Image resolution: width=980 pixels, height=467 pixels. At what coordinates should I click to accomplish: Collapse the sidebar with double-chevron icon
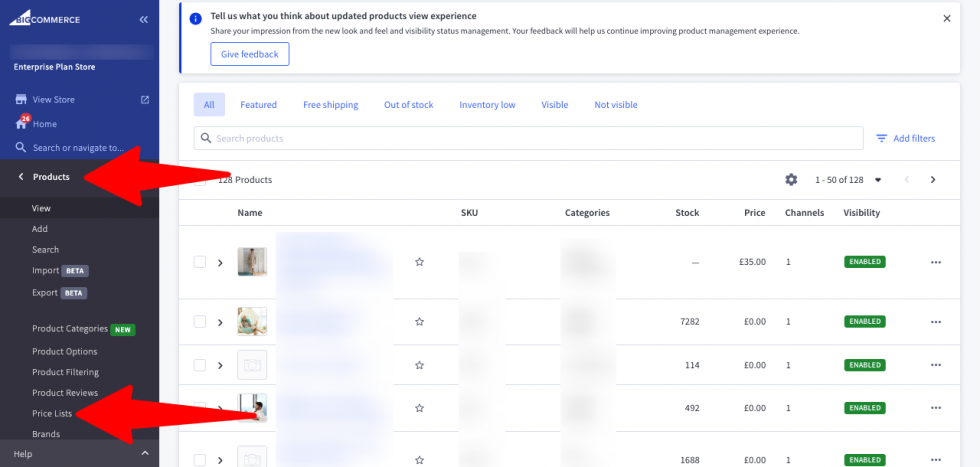point(144,19)
